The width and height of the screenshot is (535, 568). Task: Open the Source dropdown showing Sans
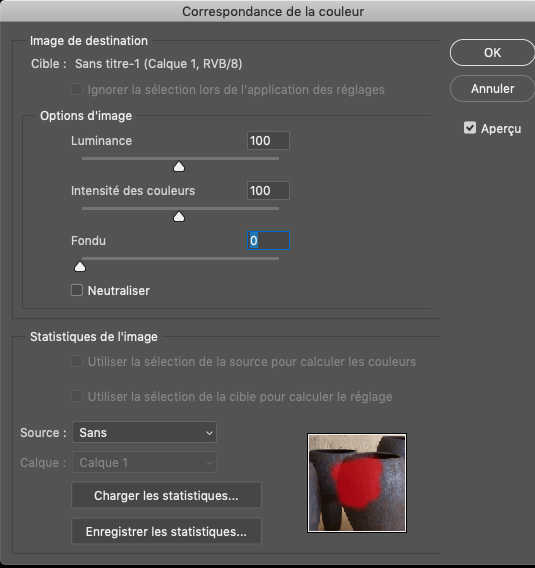pyautogui.click(x=144, y=432)
